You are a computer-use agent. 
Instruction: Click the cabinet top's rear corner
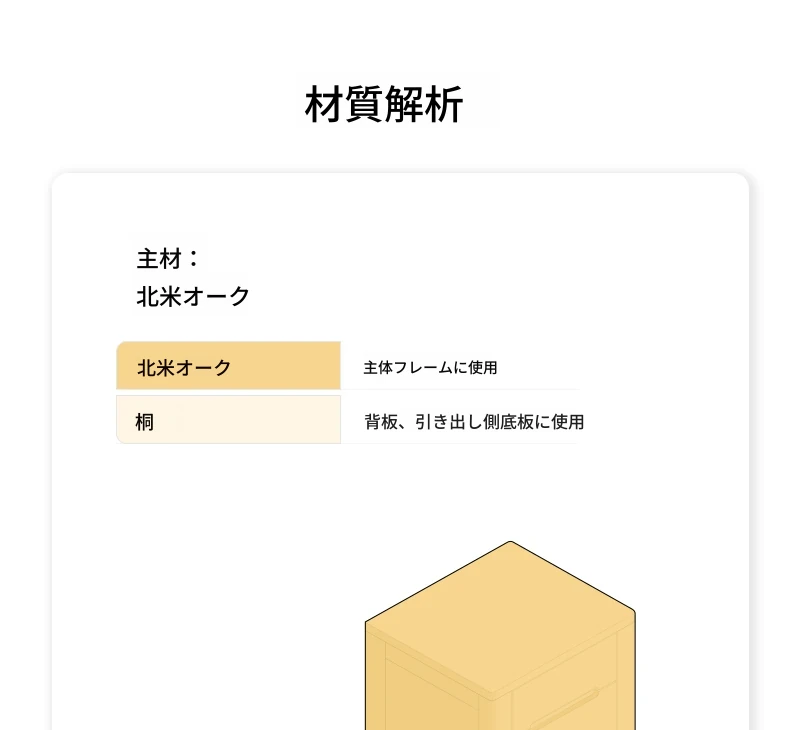pyautogui.click(x=511, y=543)
